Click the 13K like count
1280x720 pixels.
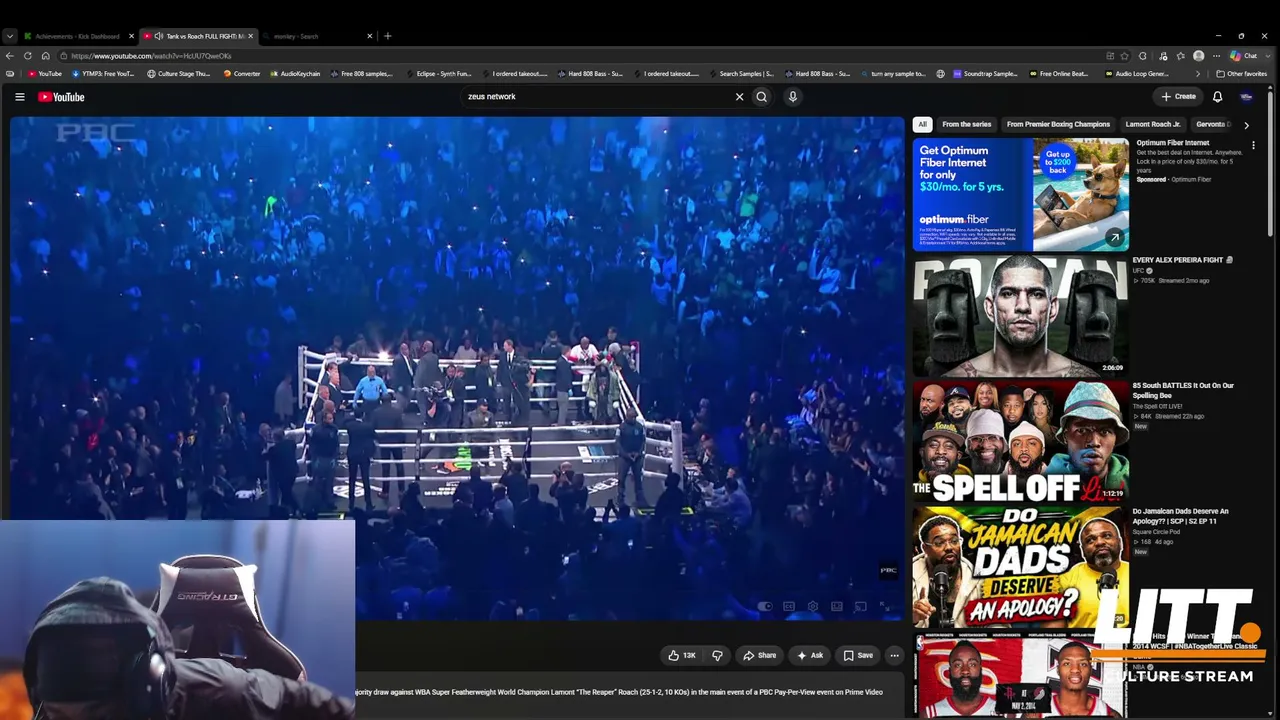click(x=689, y=656)
